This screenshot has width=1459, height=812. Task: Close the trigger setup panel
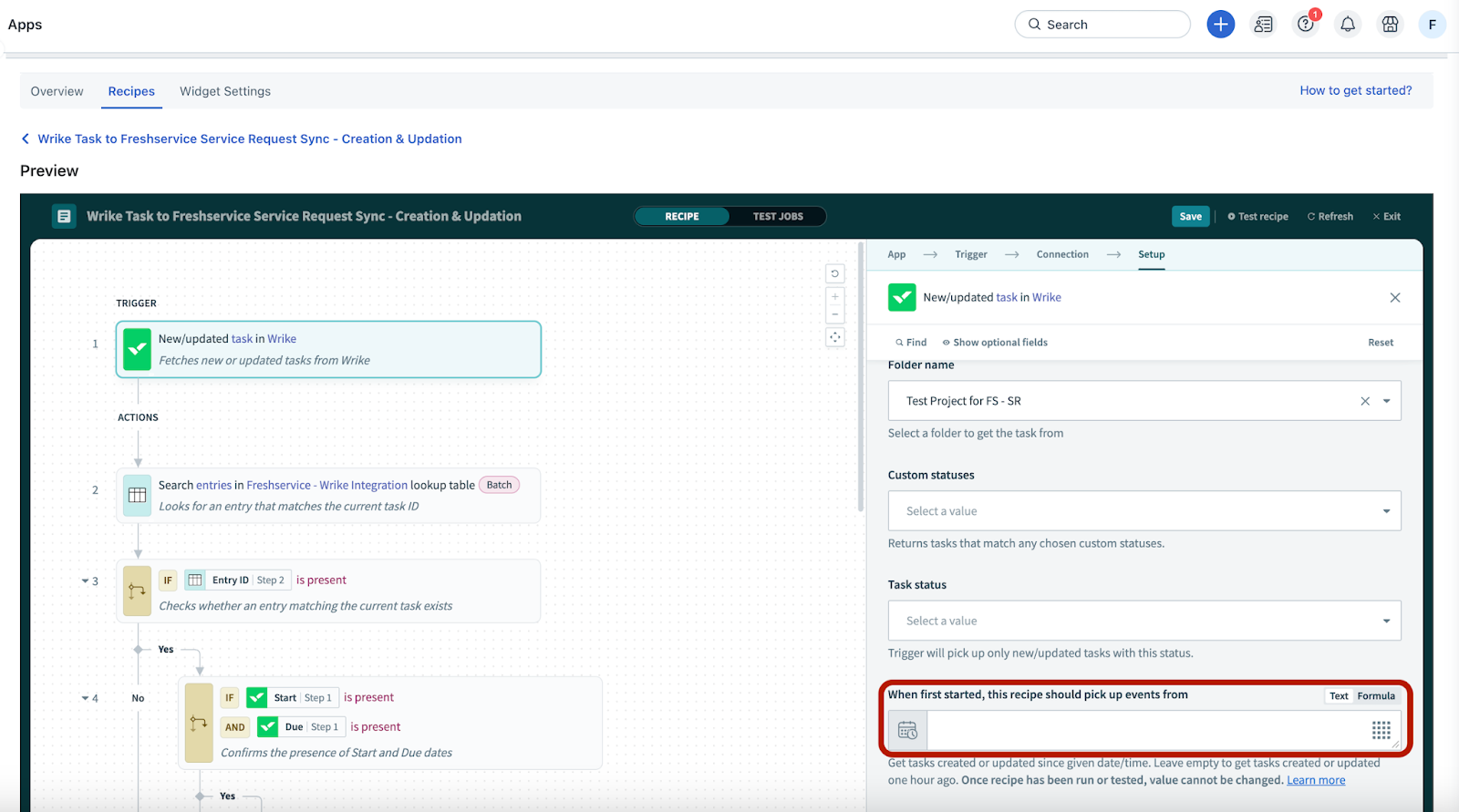pyautogui.click(x=1394, y=298)
